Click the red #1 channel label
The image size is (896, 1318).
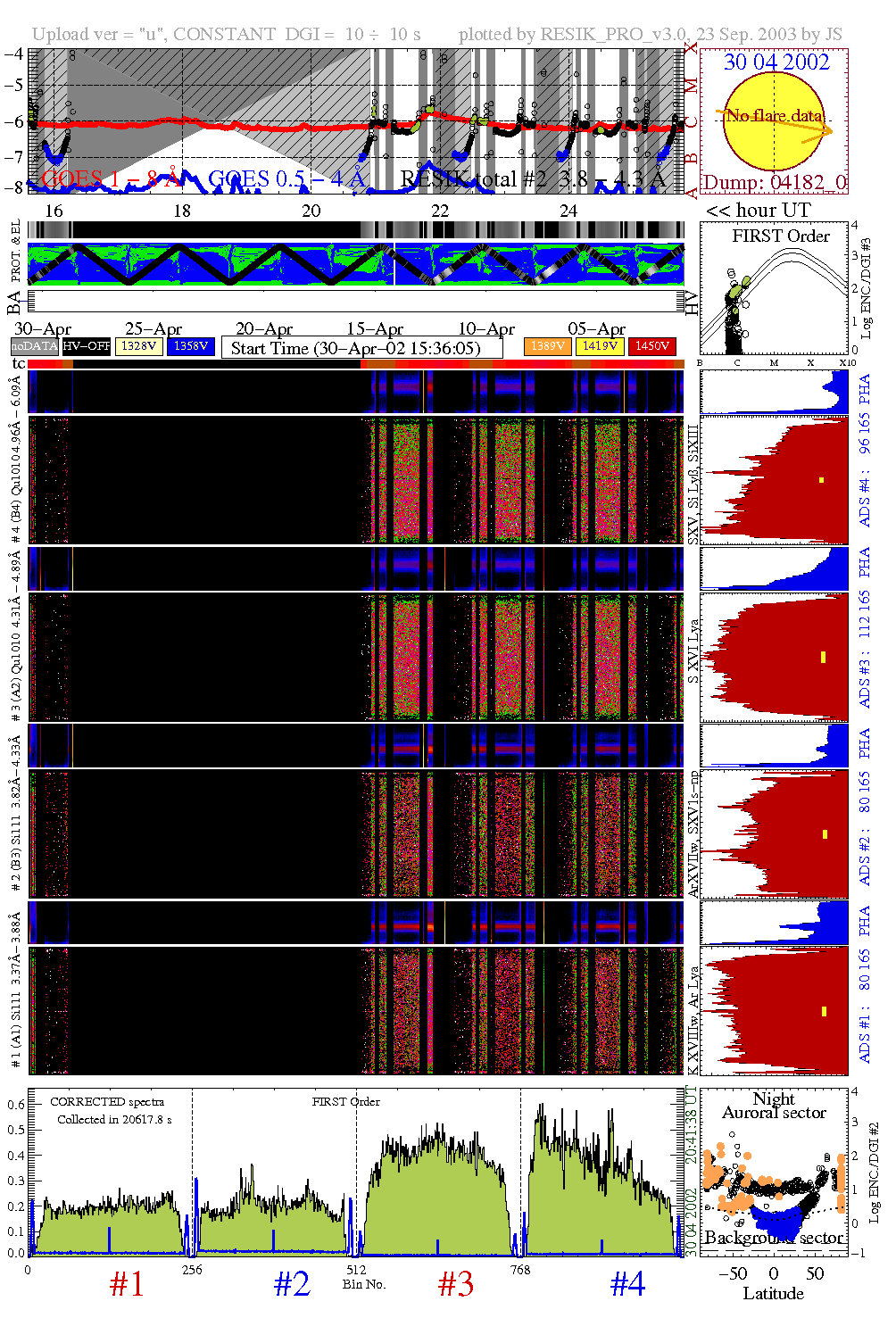127,1284
